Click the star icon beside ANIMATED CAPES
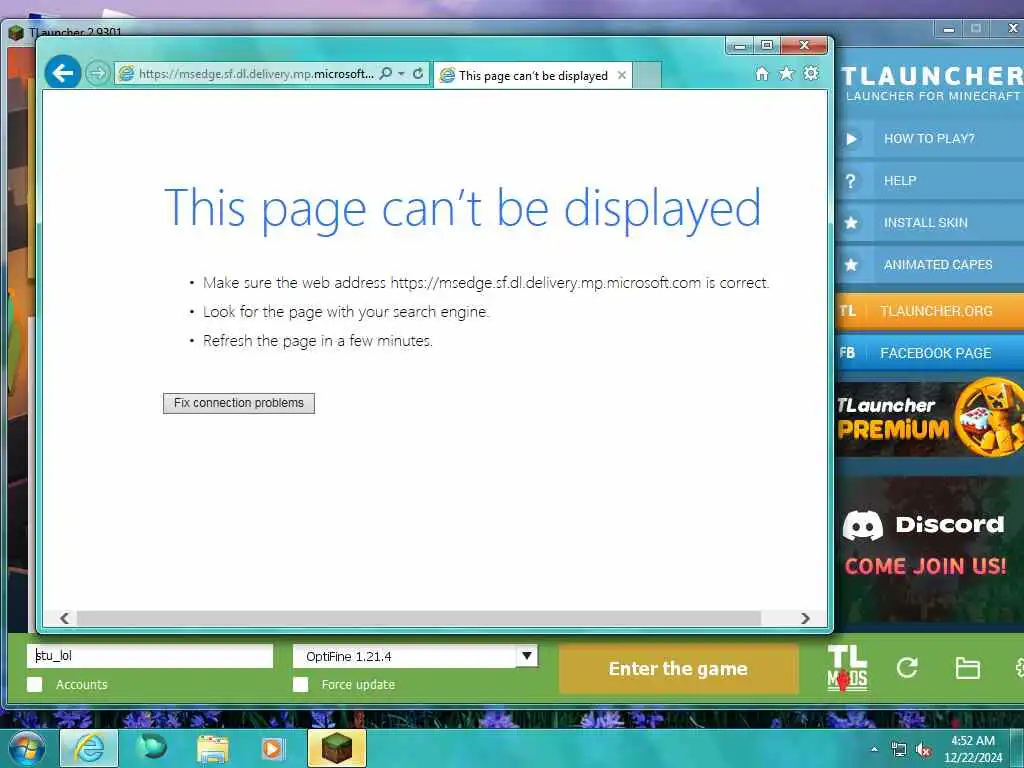This screenshot has width=1024, height=768. pos(851,264)
